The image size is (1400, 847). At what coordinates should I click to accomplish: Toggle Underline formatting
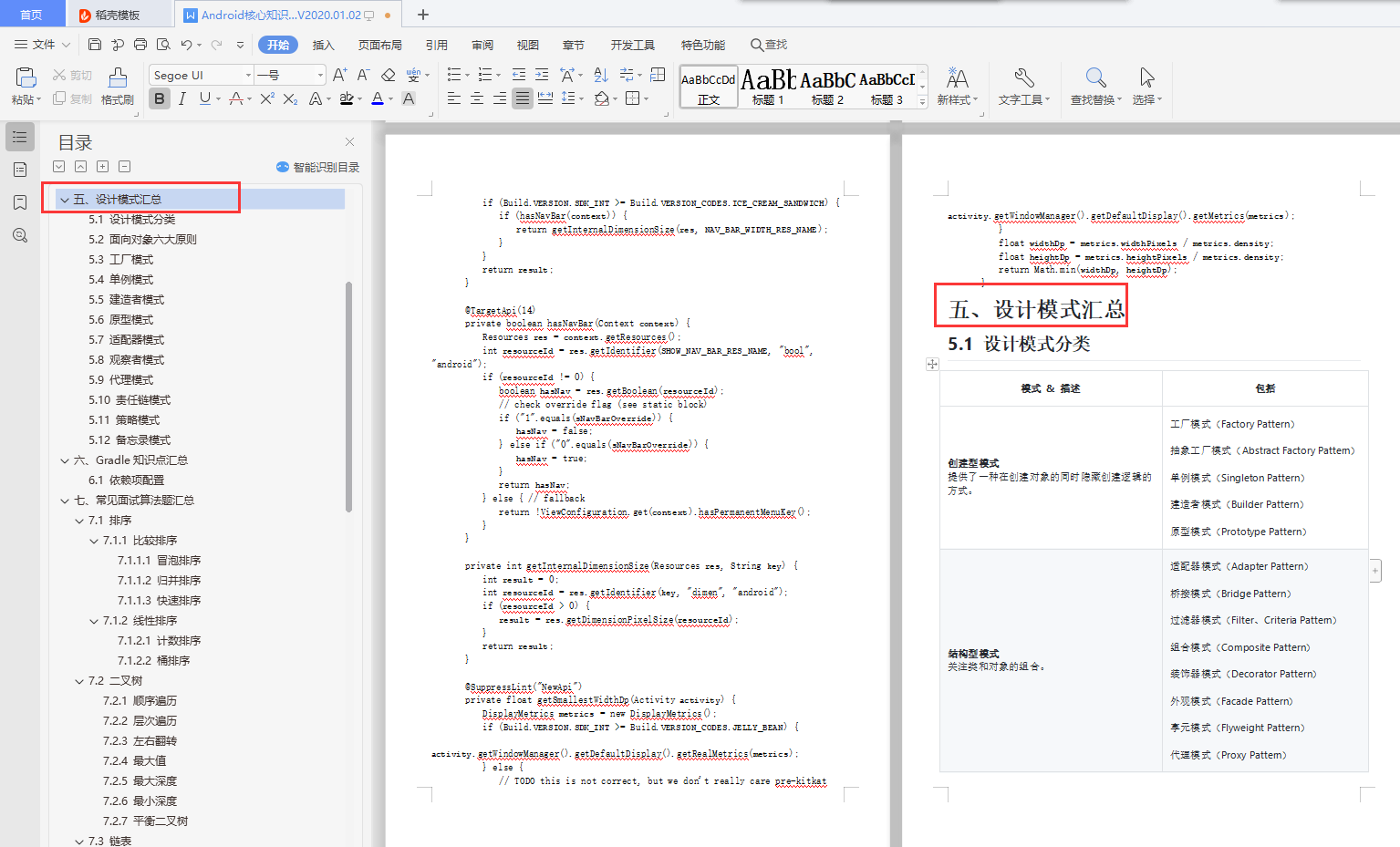(204, 98)
